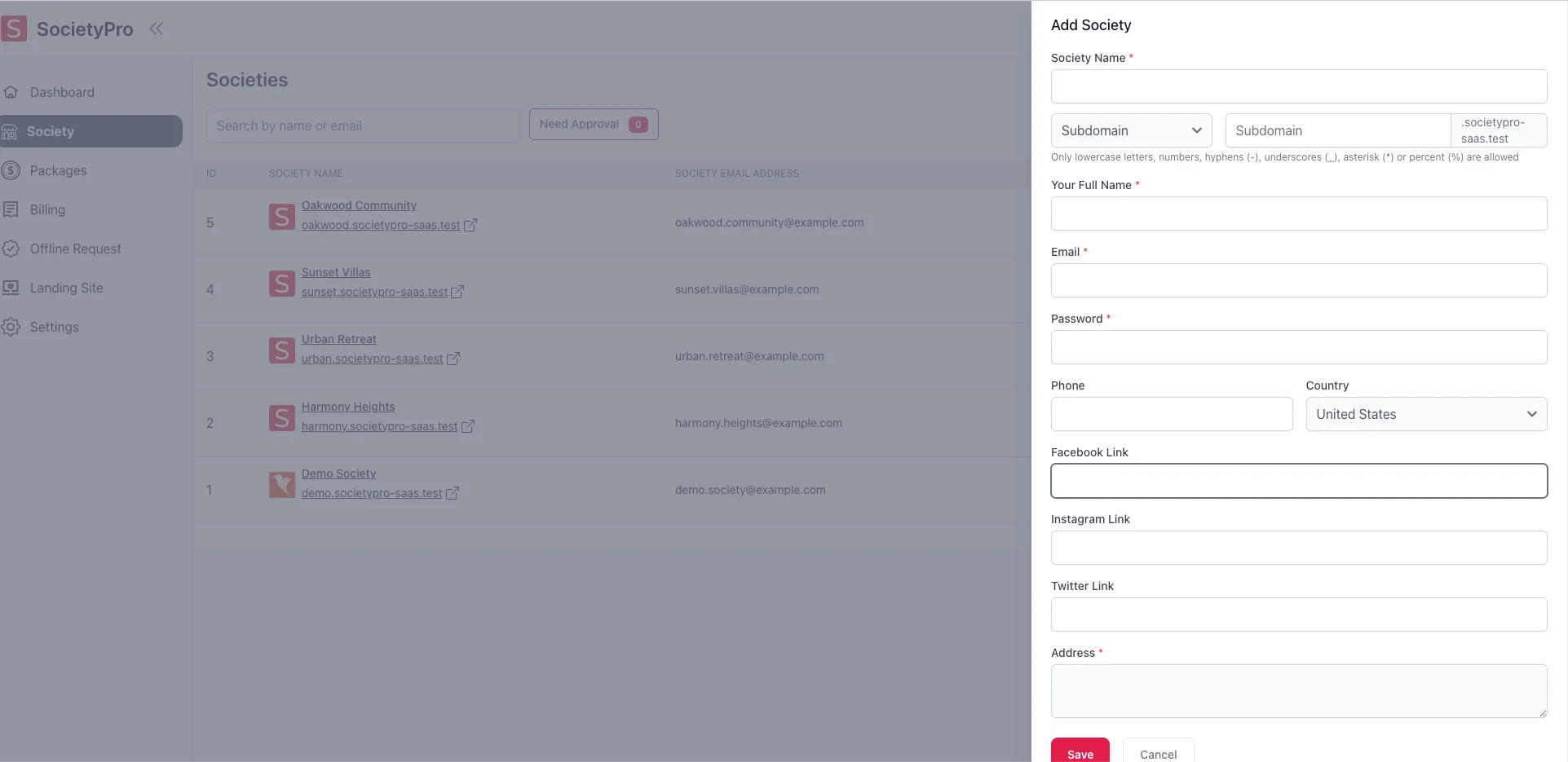Open Billing from the sidebar
This screenshot has height=762, width=1568.
[x=47, y=209]
